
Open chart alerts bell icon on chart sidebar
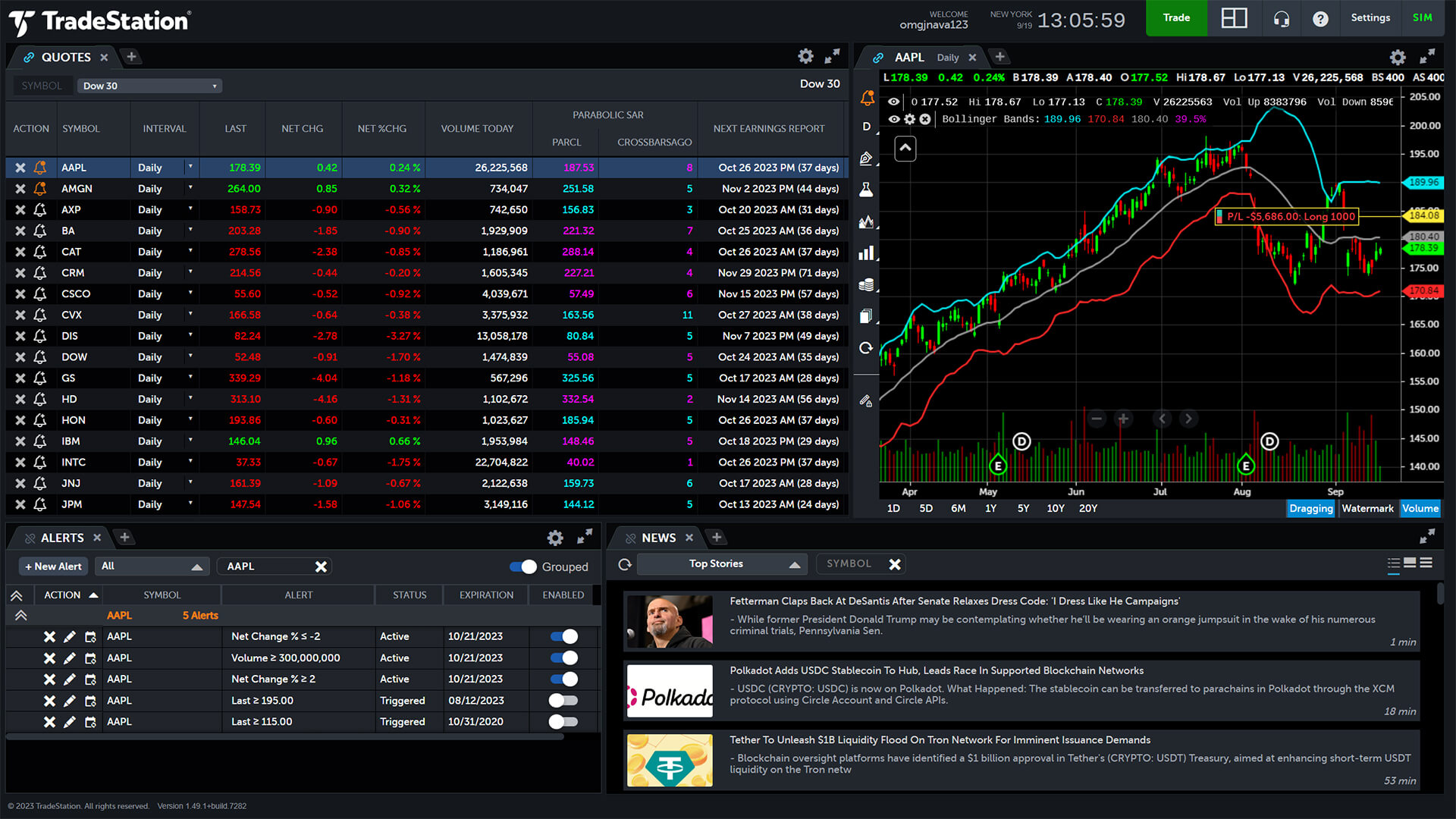[x=866, y=98]
